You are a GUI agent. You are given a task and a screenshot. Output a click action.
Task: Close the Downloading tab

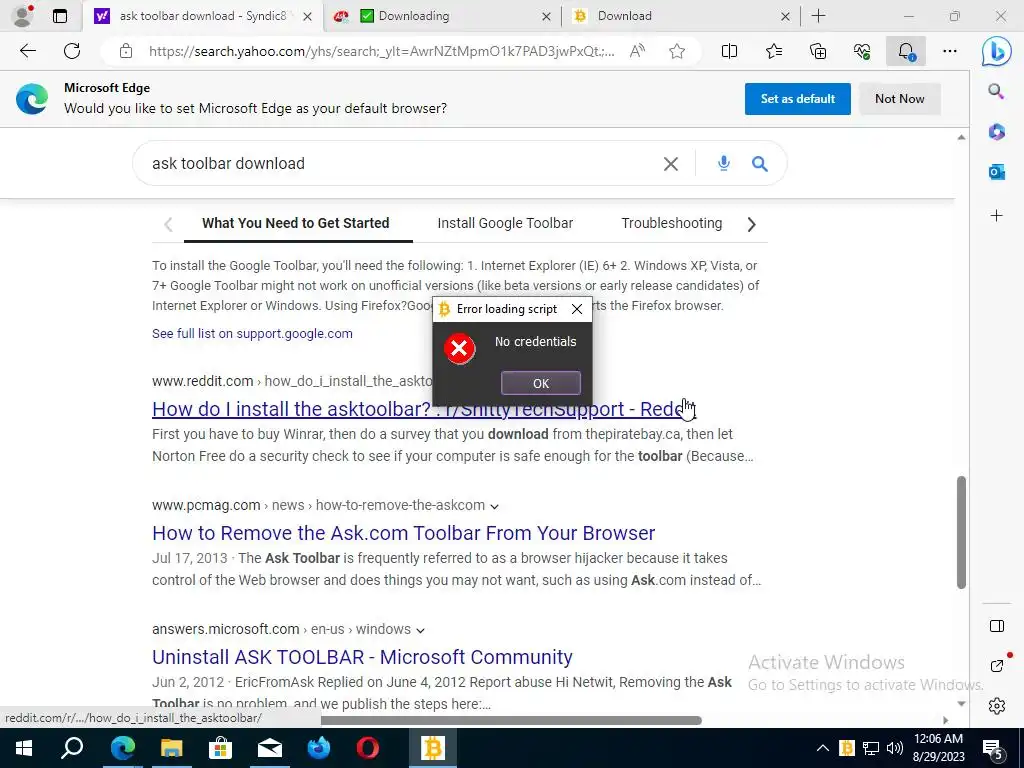click(x=546, y=16)
